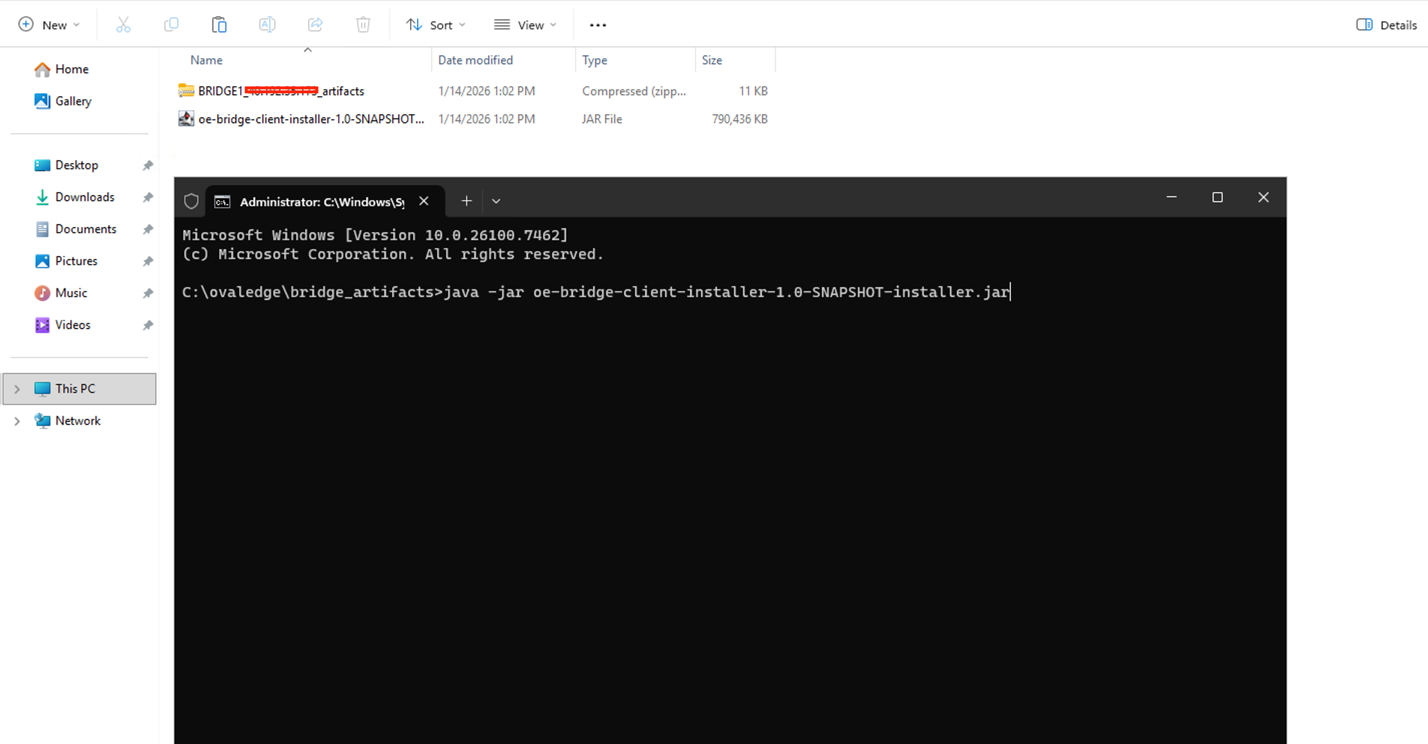
Task: Select the oe-bridge-client-installer JAR file
Action: pos(310,119)
